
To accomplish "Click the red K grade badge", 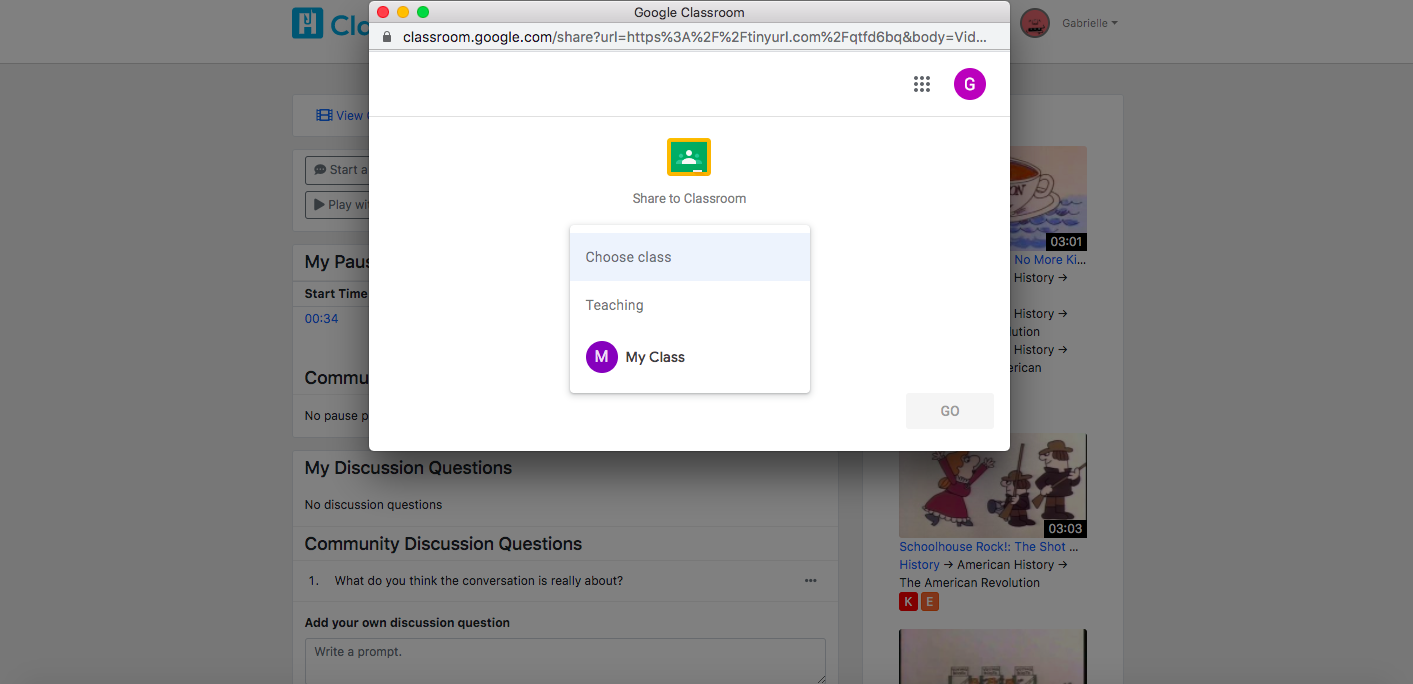I will point(908,602).
